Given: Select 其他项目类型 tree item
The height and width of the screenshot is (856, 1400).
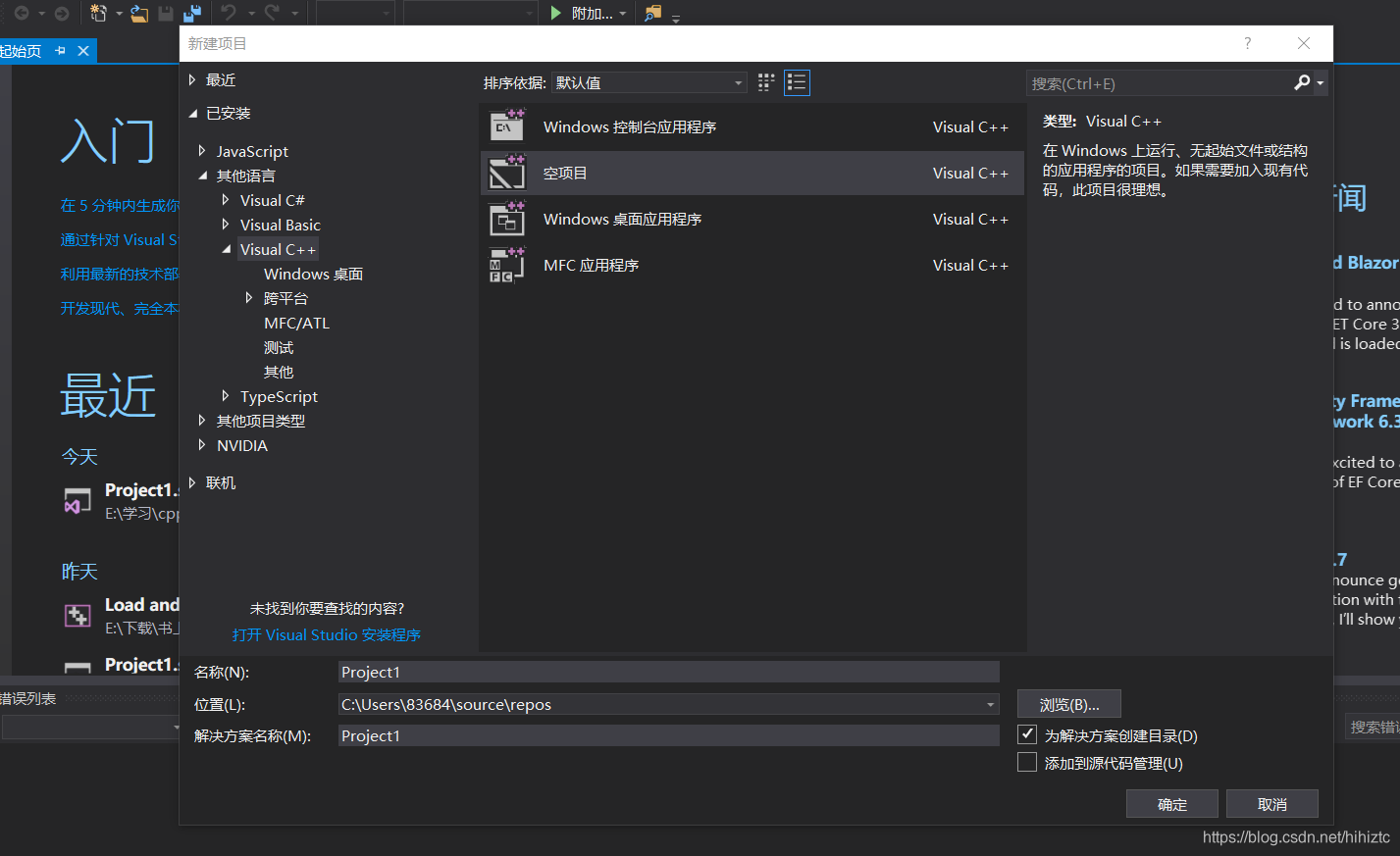Looking at the screenshot, I should point(261,421).
